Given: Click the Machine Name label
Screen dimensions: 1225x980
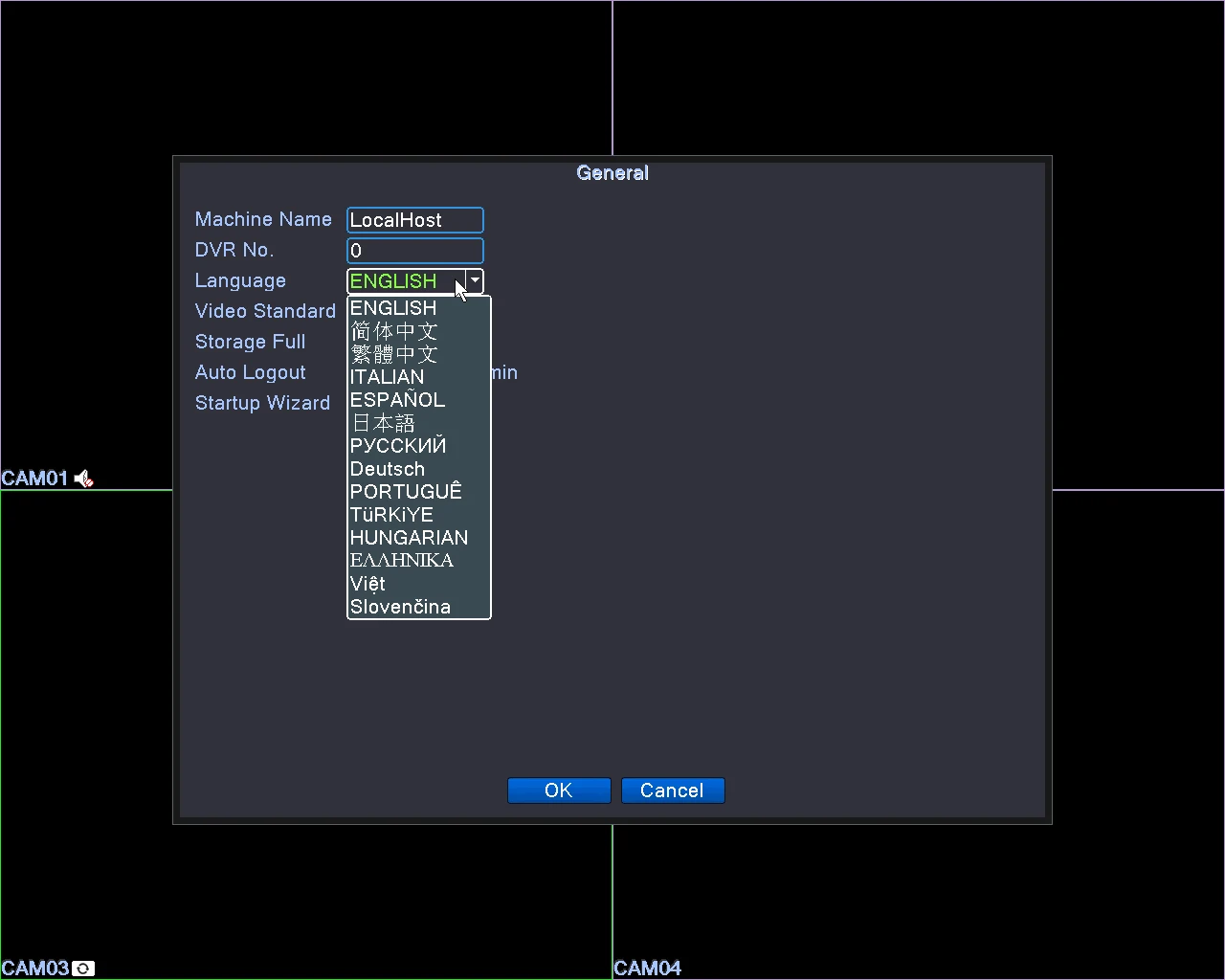Looking at the screenshot, I should (263, 219).
